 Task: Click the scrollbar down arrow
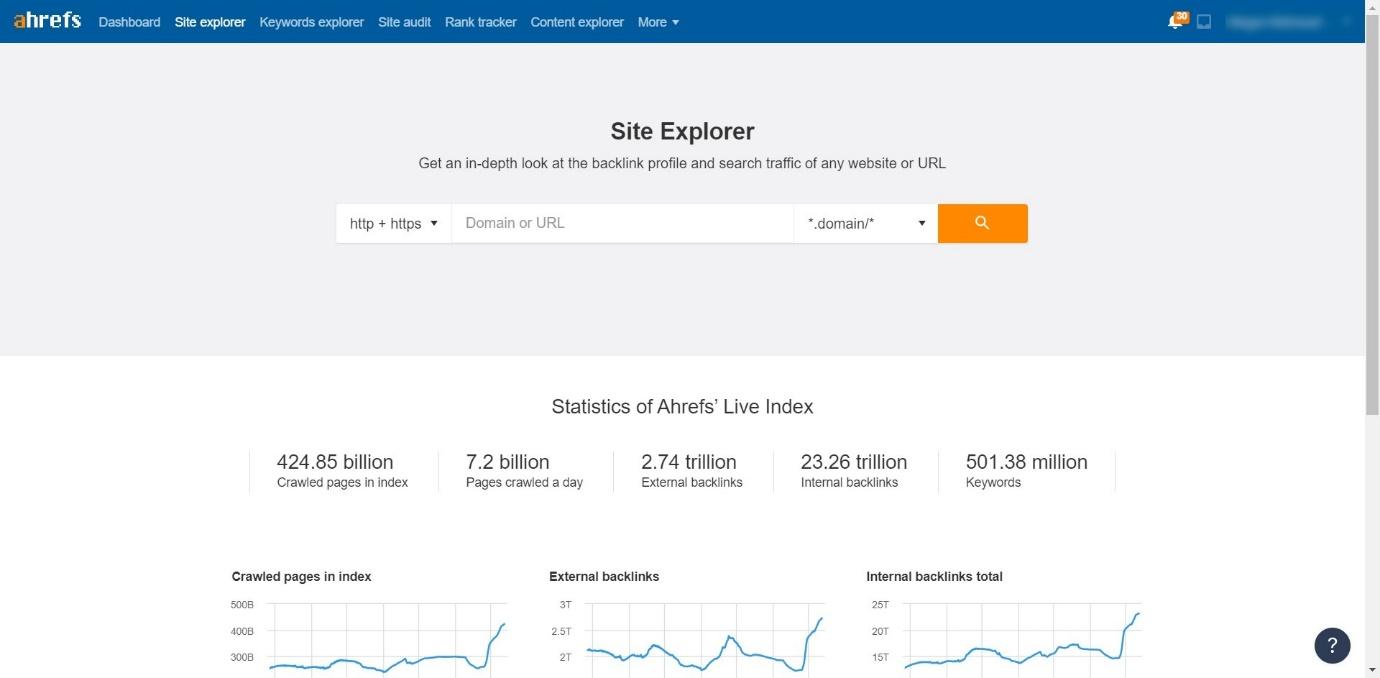1372,670
